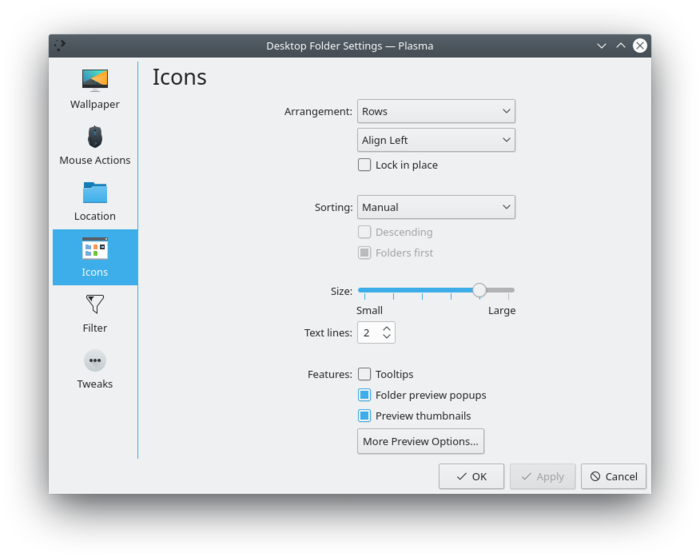The image size is (700, 557).
Task: Click the keep-above arrow in title bar
Action: tap(620, 45)
